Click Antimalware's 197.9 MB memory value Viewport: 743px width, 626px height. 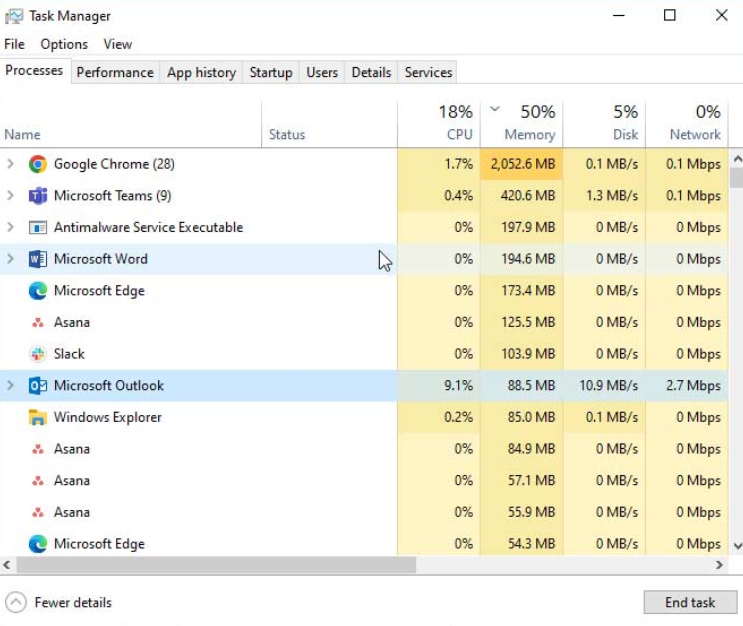click(528, 227)
